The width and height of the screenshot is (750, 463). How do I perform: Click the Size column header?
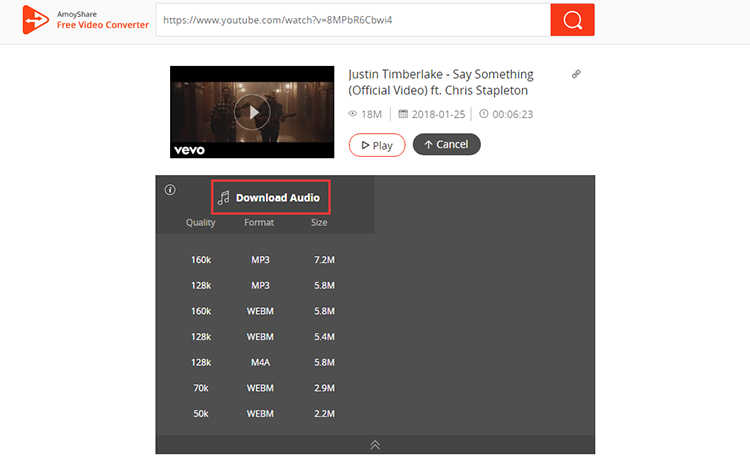click(319, 222)
